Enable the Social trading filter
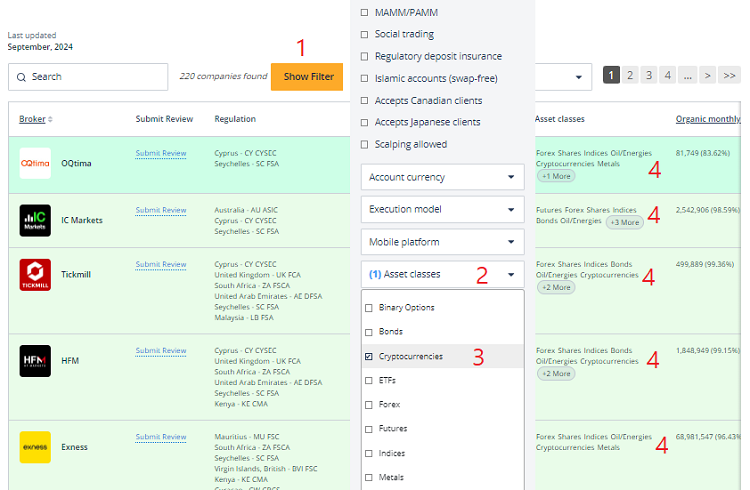Image resolution: width=750 pixels, height=490 pixels. pos(364,34)
